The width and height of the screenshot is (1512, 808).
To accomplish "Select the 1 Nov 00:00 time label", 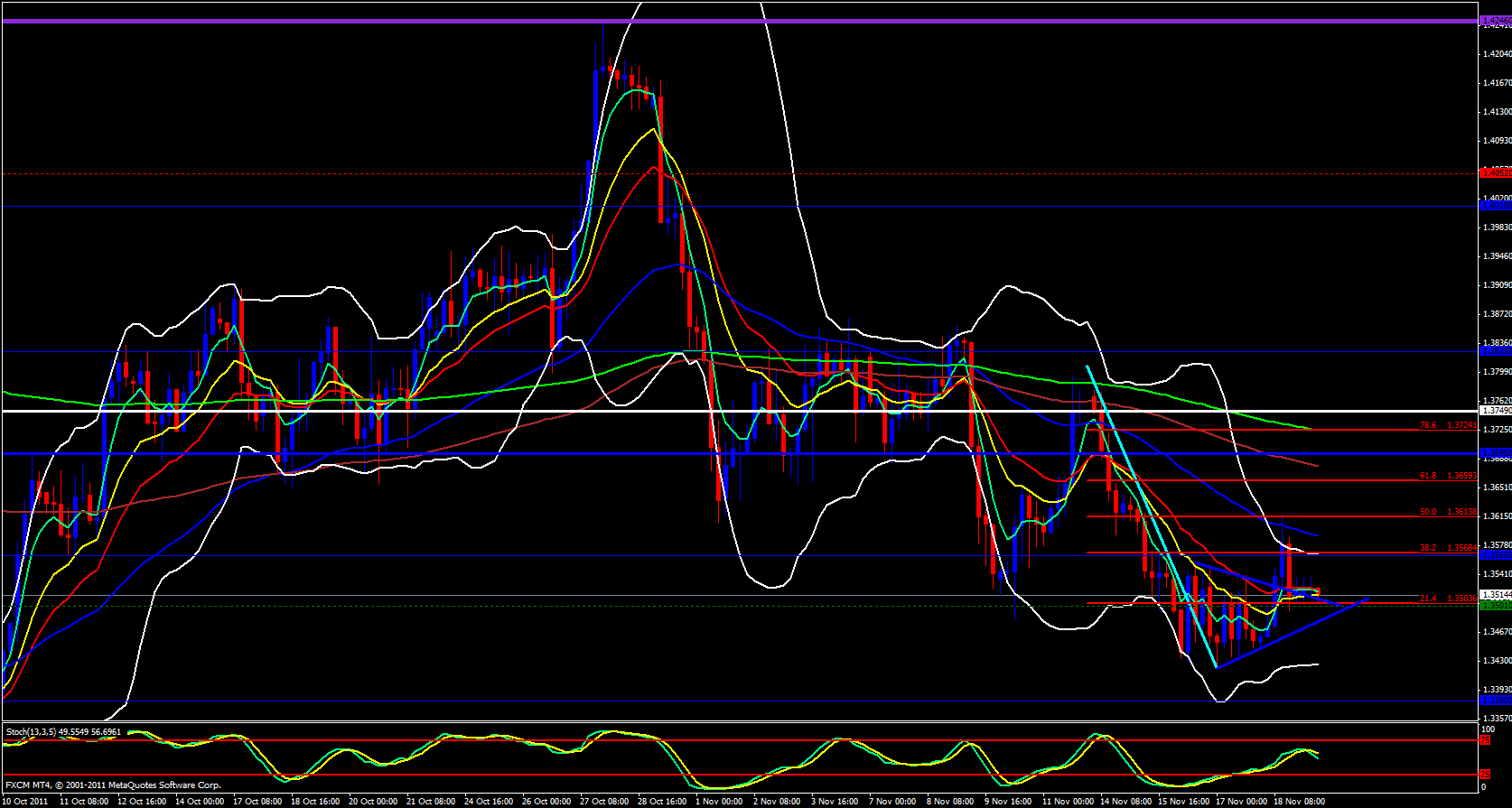I will click(x=720, y=801).
